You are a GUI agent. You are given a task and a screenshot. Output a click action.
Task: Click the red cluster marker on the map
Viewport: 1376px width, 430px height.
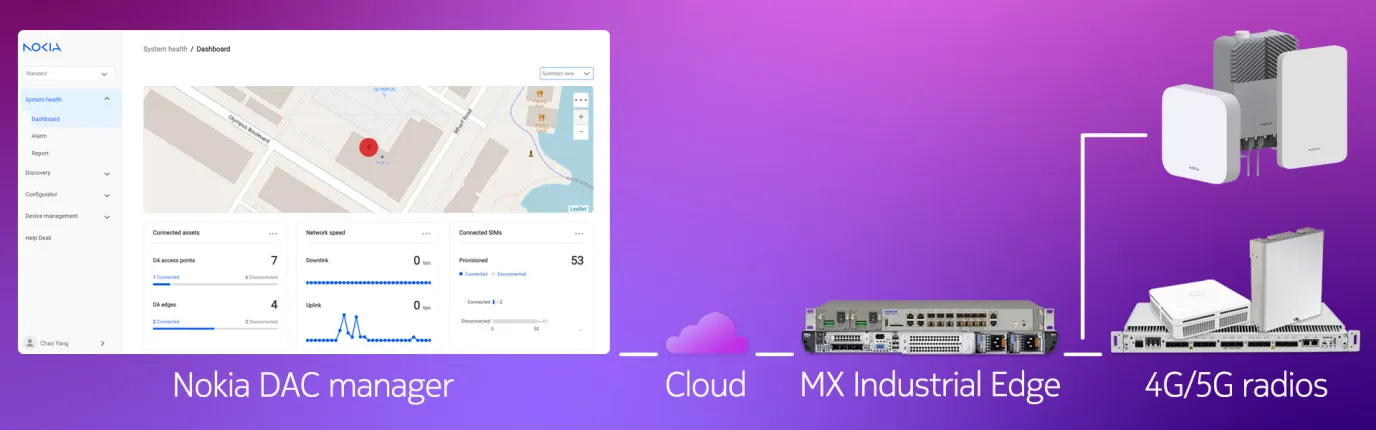[369, 147]
